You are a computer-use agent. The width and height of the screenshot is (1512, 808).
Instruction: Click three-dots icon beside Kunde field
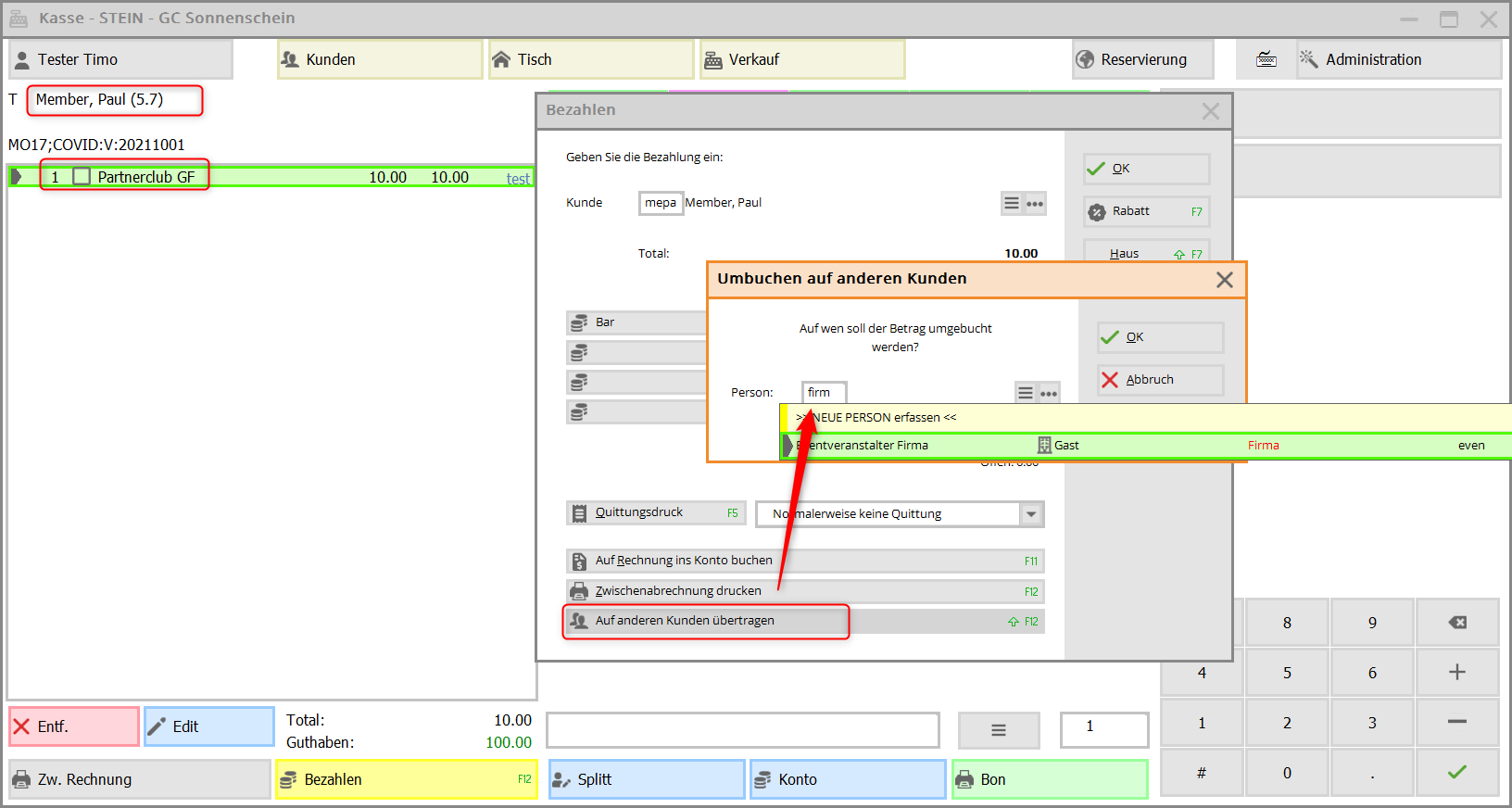(x=1035, y=204)
